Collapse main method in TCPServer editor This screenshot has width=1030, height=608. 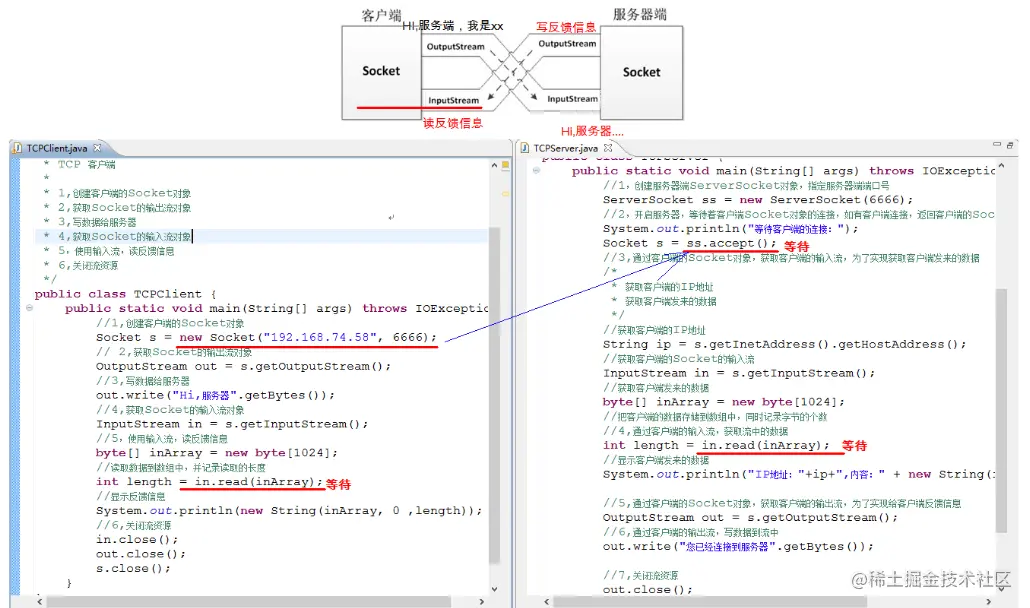[x=537, y=170]
